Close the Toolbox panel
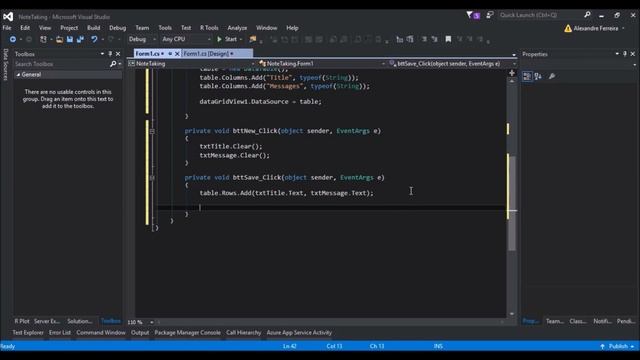This screenshot has height=360, width=640. point(118,54)
